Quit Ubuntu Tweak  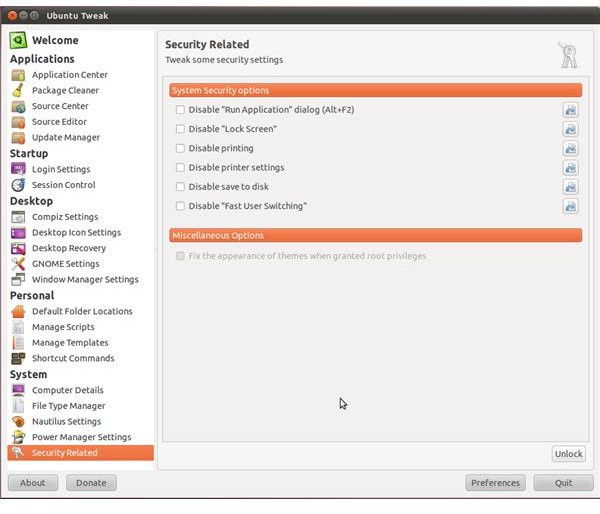(x=564, y=483)
